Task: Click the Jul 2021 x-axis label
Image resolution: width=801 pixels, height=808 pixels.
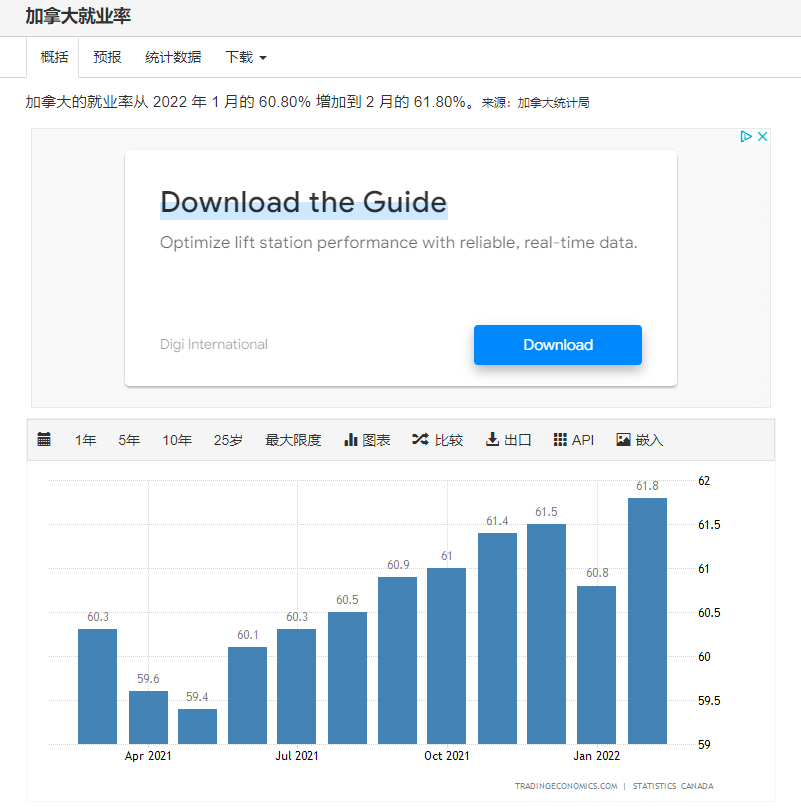Action: click(297, 756)
